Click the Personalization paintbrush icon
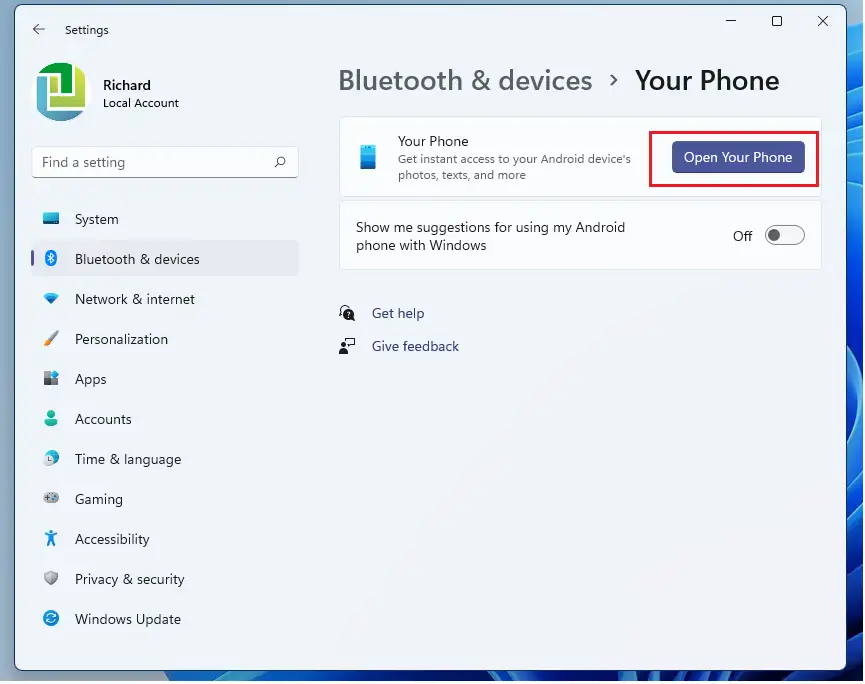This screenshot has width=865, height=684. click(x=51, y=338)
